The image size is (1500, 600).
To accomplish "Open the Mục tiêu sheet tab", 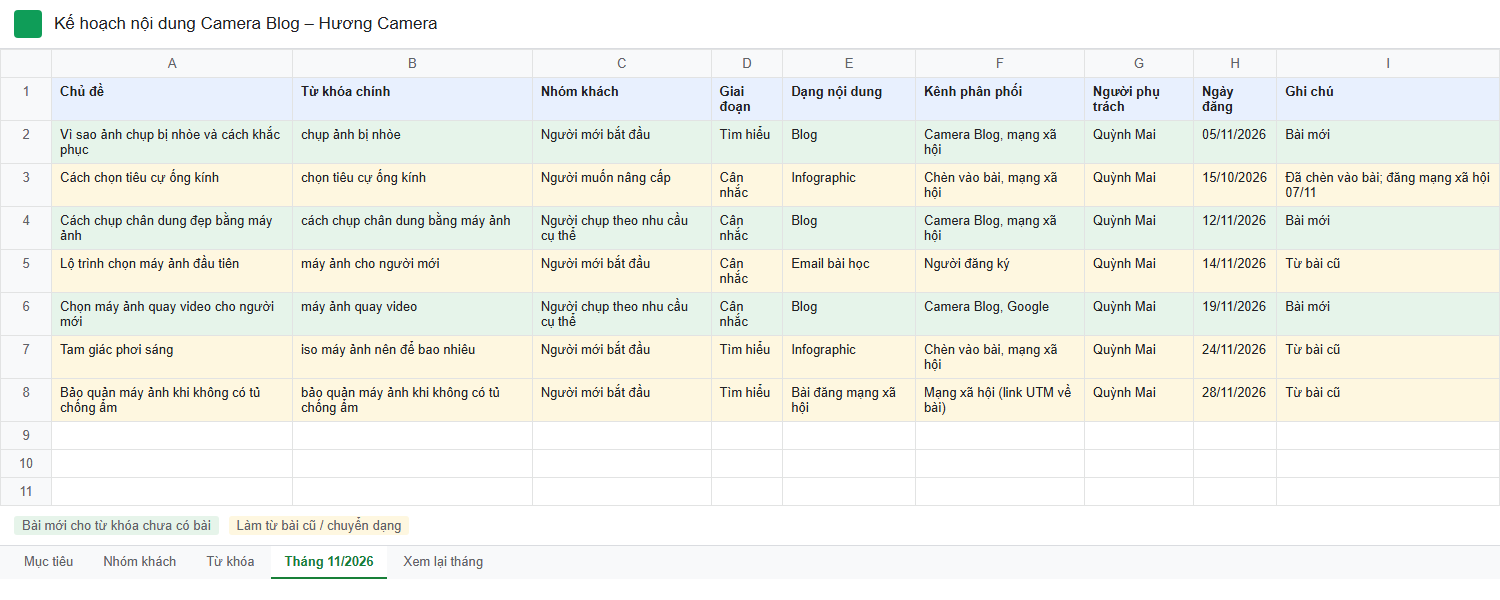I will pos(49,562).
